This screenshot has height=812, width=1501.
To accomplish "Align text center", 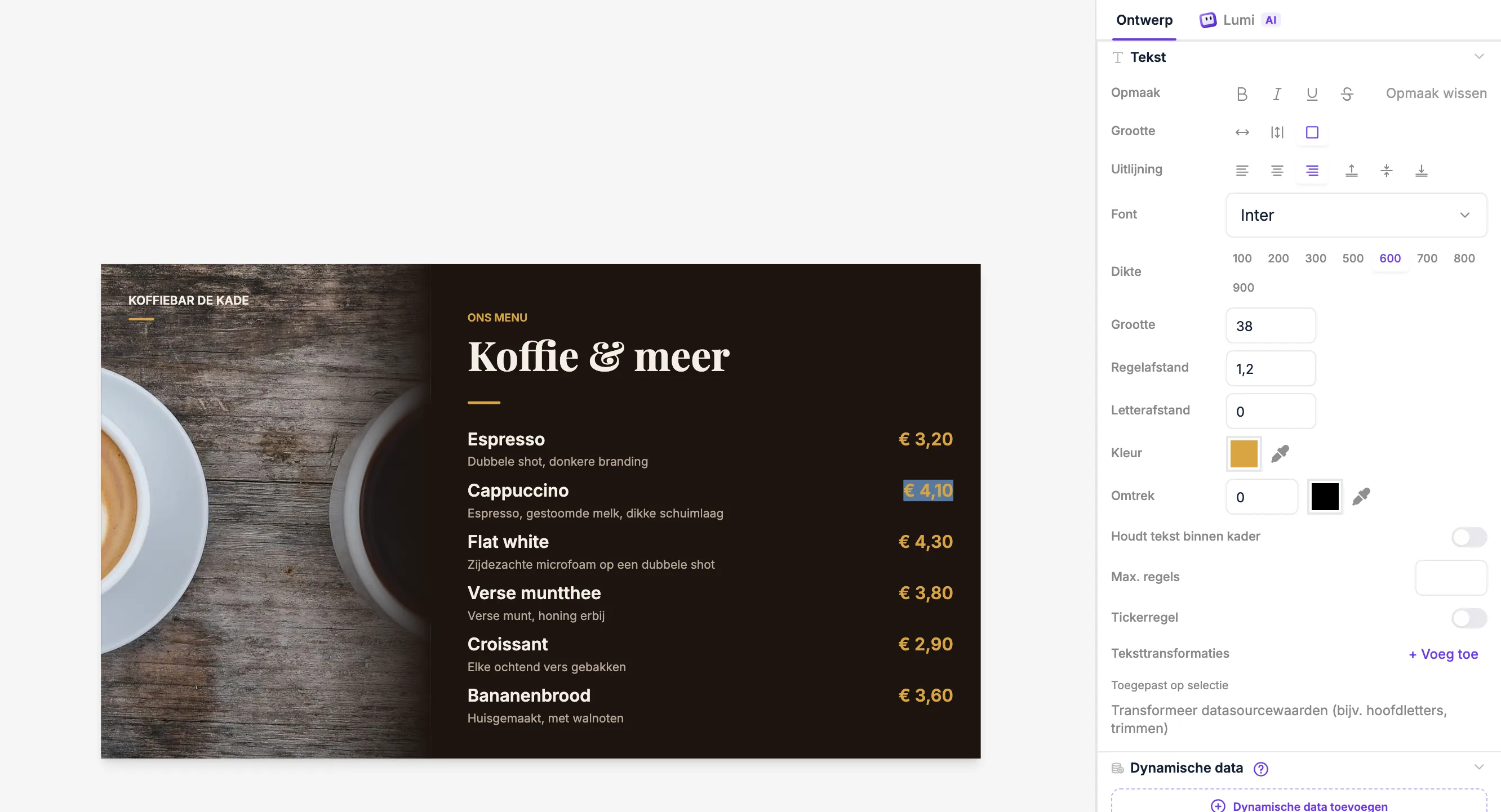I will 1277,171.
